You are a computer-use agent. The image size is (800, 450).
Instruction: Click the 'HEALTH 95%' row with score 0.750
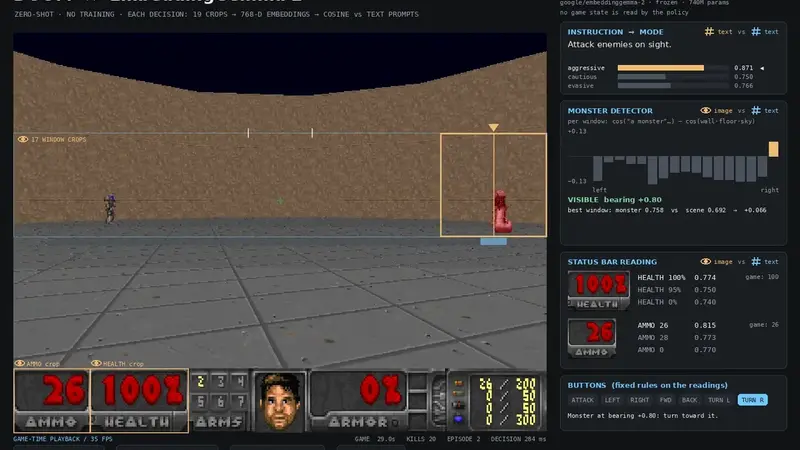pos(677,290)
